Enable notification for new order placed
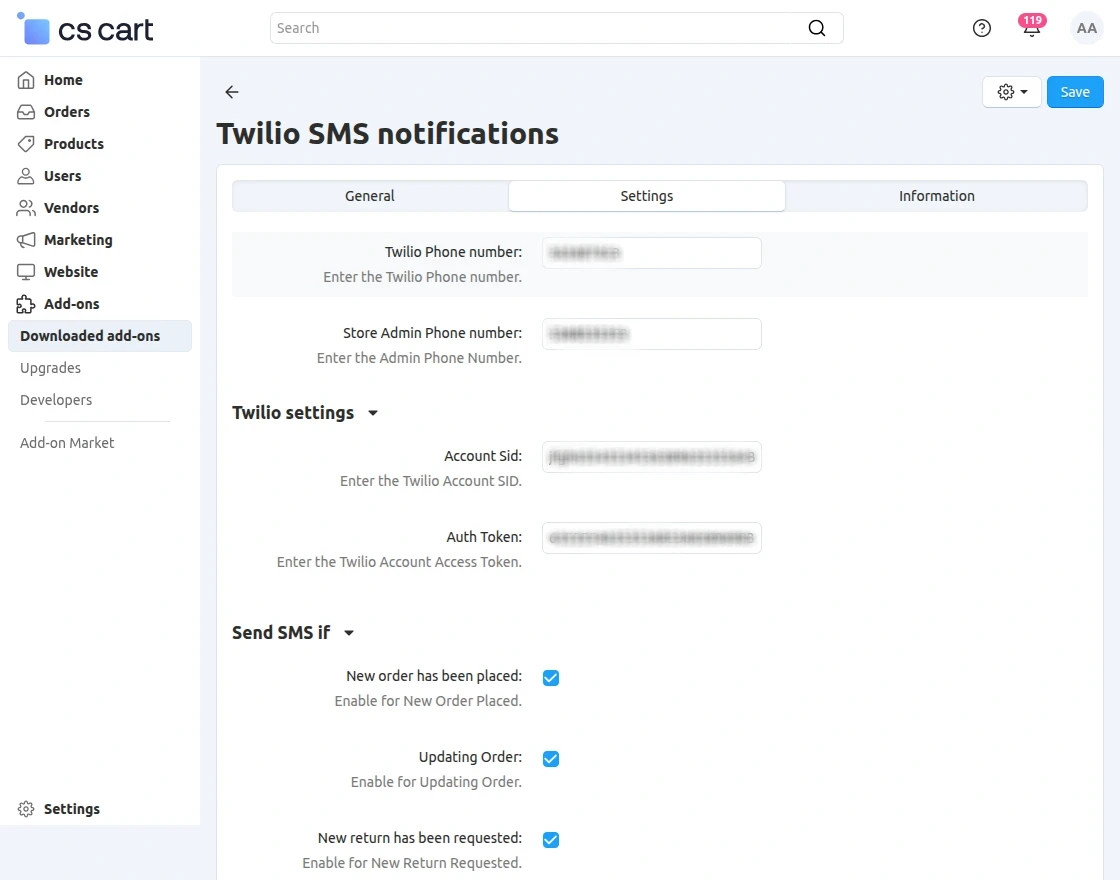 (x=550, y=677)
